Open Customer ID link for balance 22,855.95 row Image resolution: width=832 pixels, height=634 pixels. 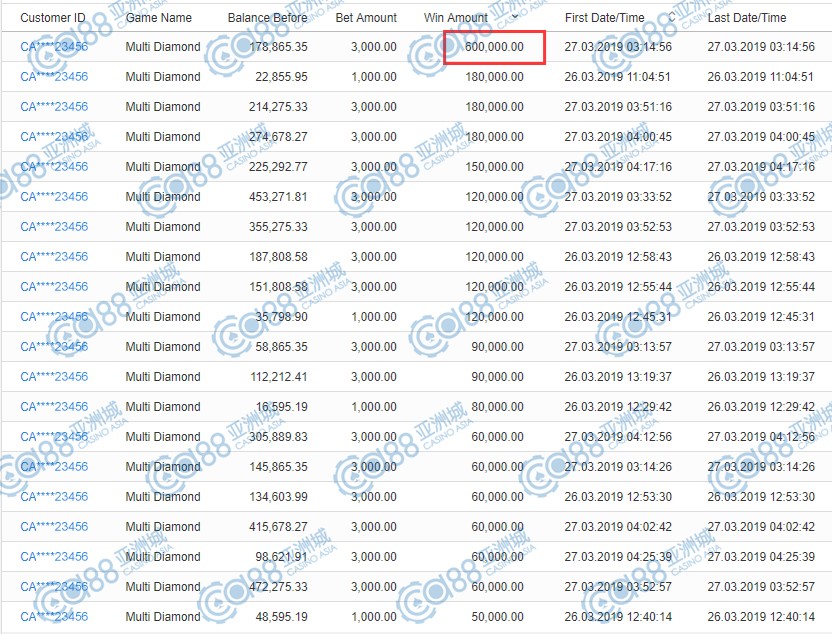click(x=54, y=77)
